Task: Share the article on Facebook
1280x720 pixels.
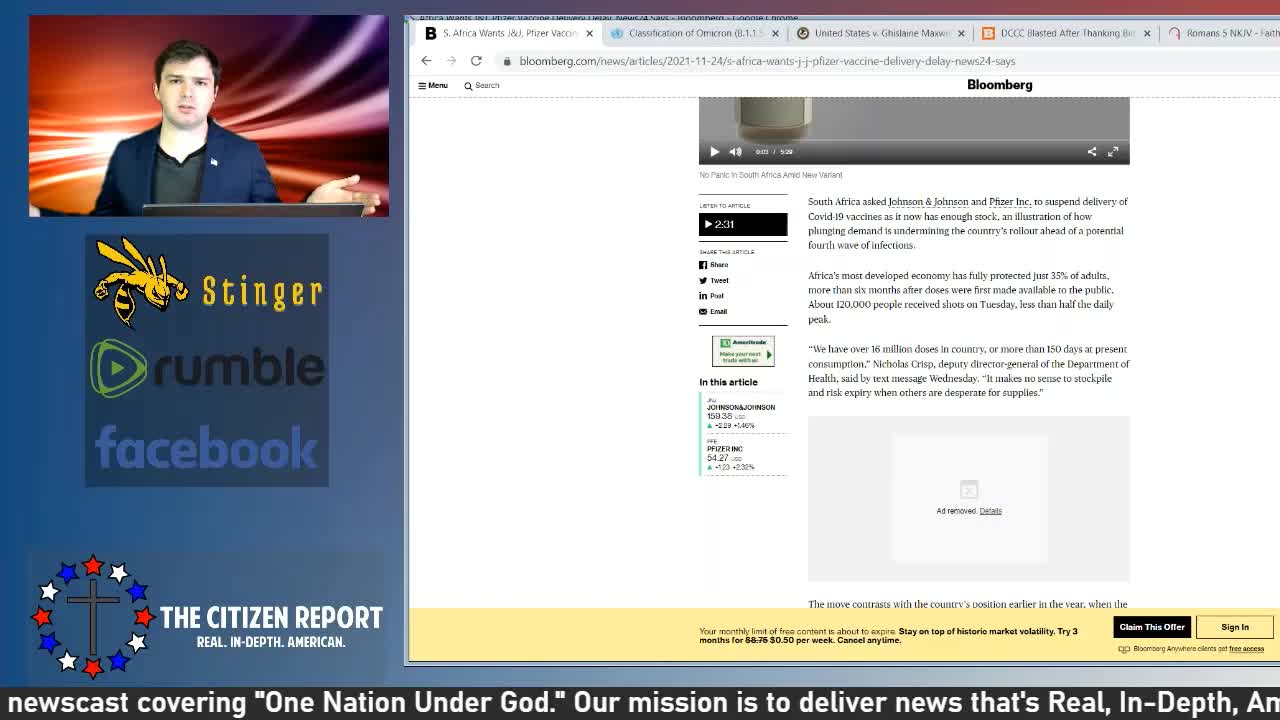Action: pyautogui.click(x=714, y=265)
